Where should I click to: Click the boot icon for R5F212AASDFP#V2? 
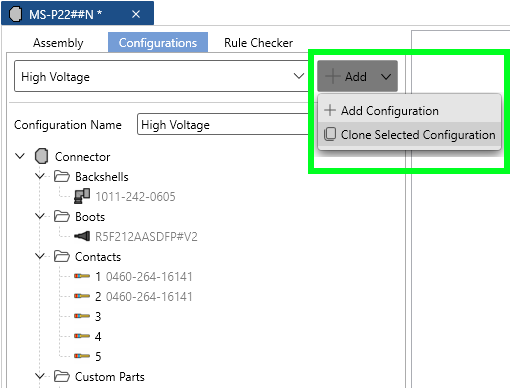point(82,236)
